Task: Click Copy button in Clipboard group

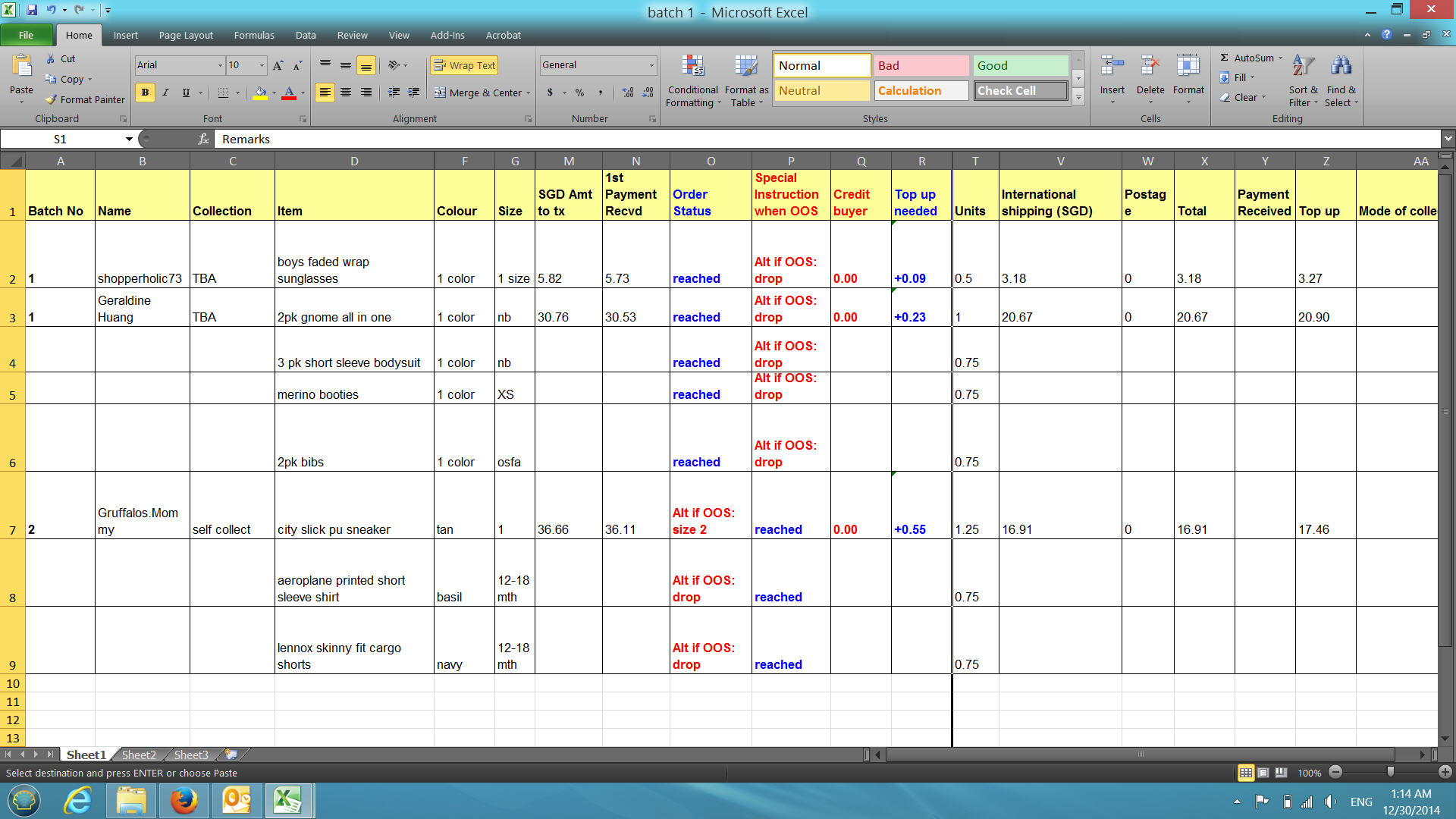Action: (x=65, y=79)
